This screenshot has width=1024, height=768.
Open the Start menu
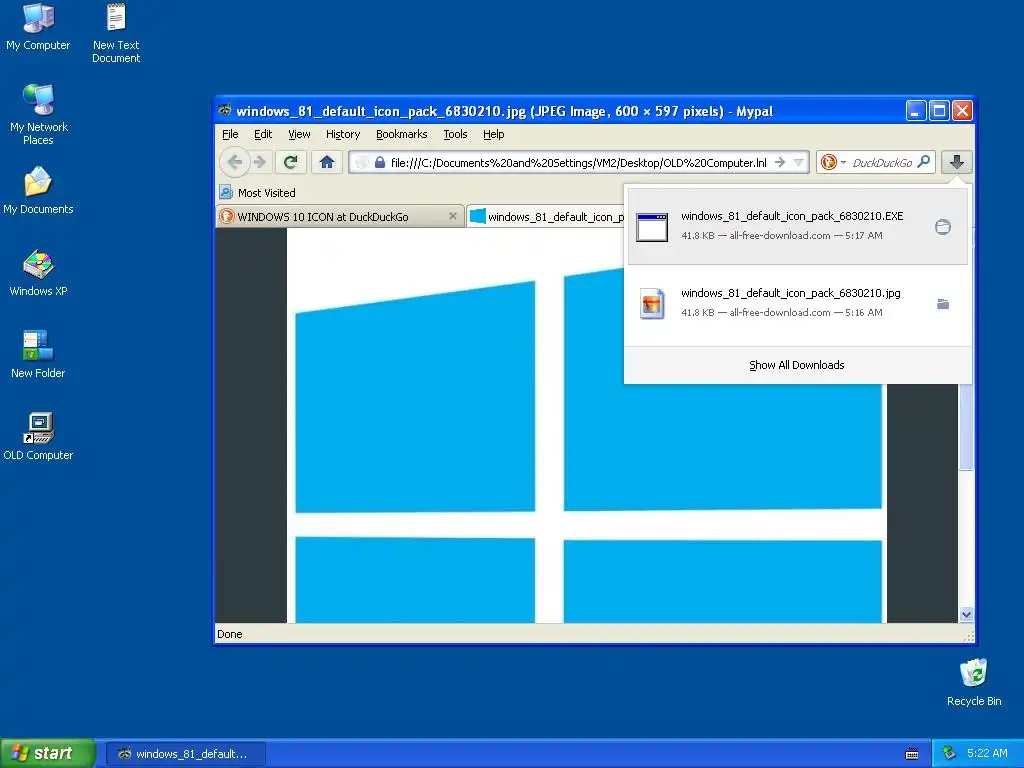(x=48, y=753)
